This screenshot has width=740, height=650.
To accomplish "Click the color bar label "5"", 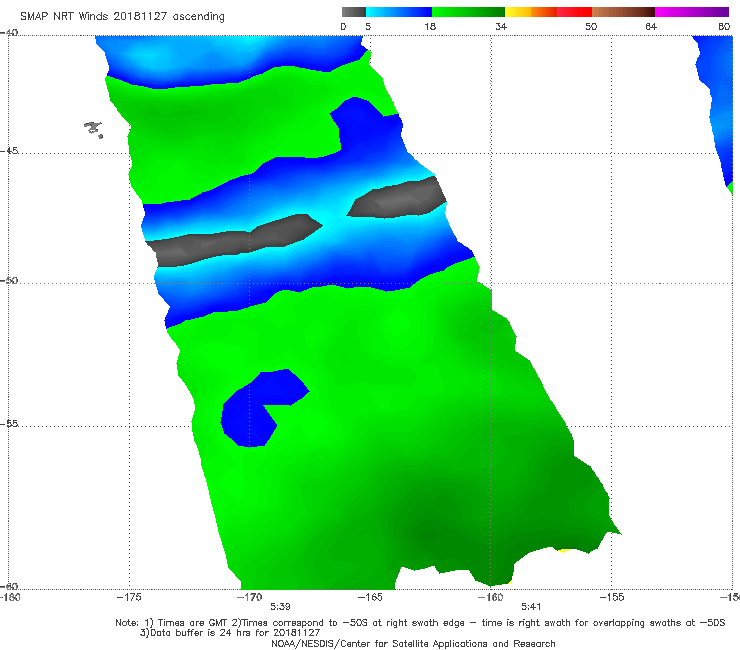I will [x=368, y=27].
